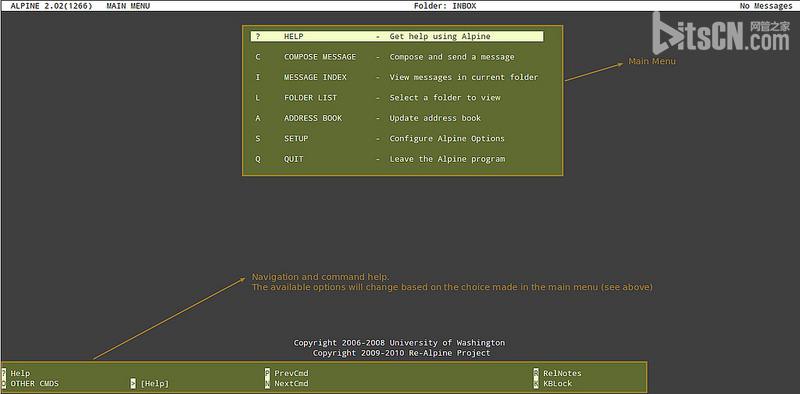Click the '>' key hint beside [Help]
800x394 pixels.
133,383
